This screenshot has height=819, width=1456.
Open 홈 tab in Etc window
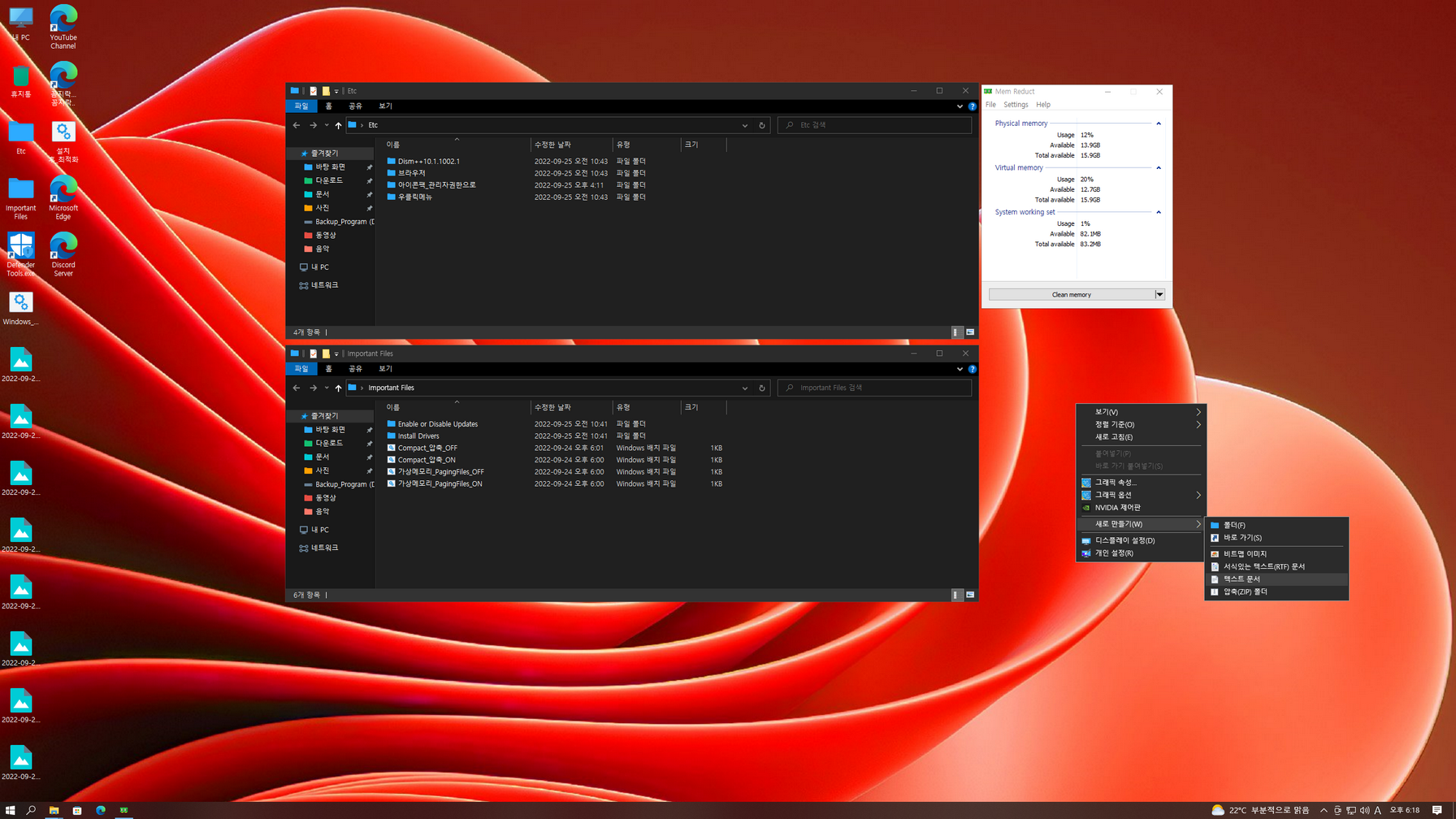(329, 106)
